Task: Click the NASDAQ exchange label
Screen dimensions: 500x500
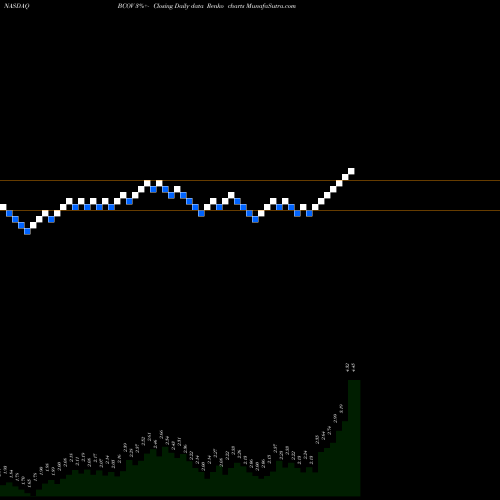Action: click(x=16, y=6)
